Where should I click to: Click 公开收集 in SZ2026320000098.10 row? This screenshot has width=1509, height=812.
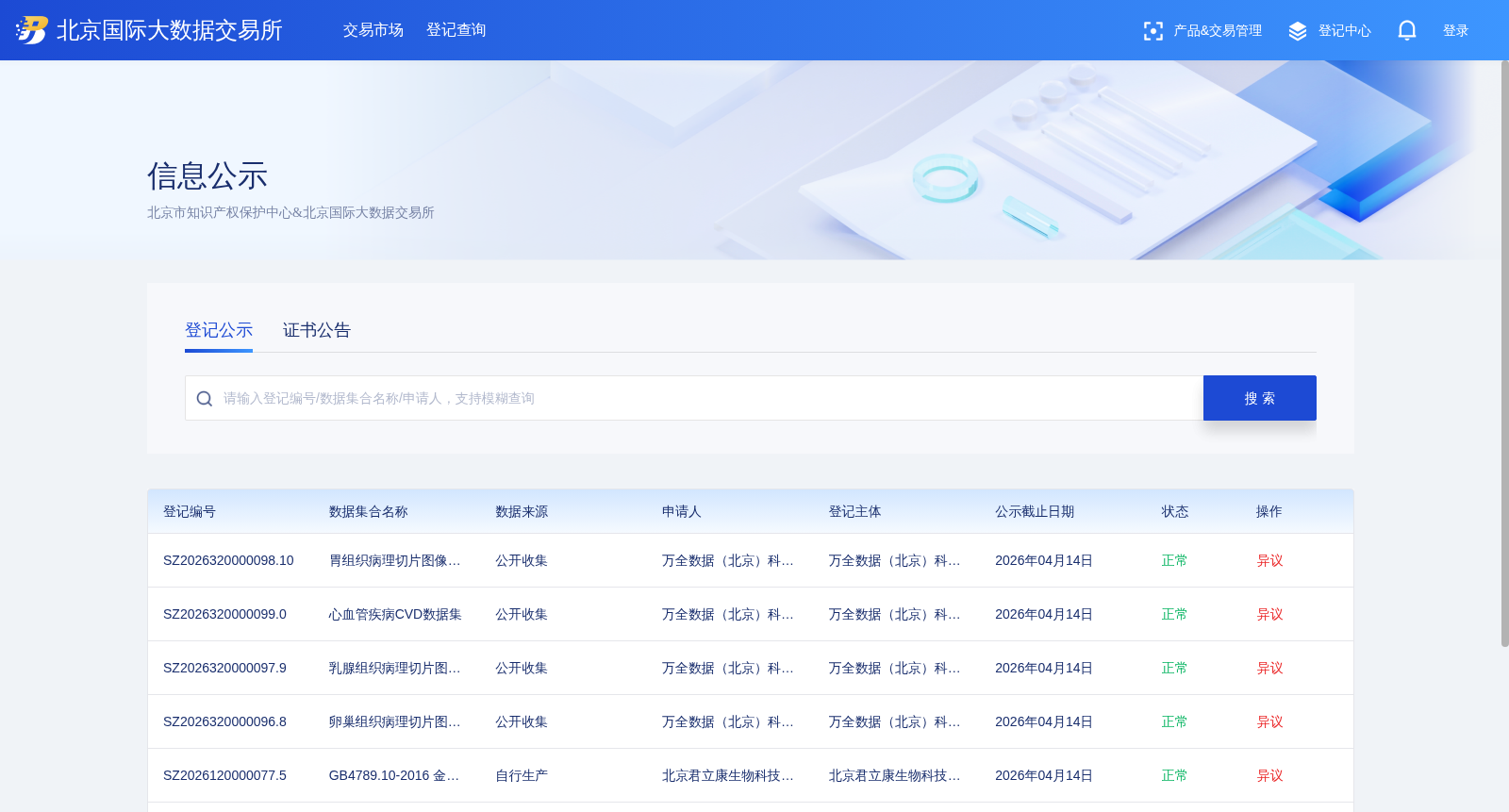522,560
